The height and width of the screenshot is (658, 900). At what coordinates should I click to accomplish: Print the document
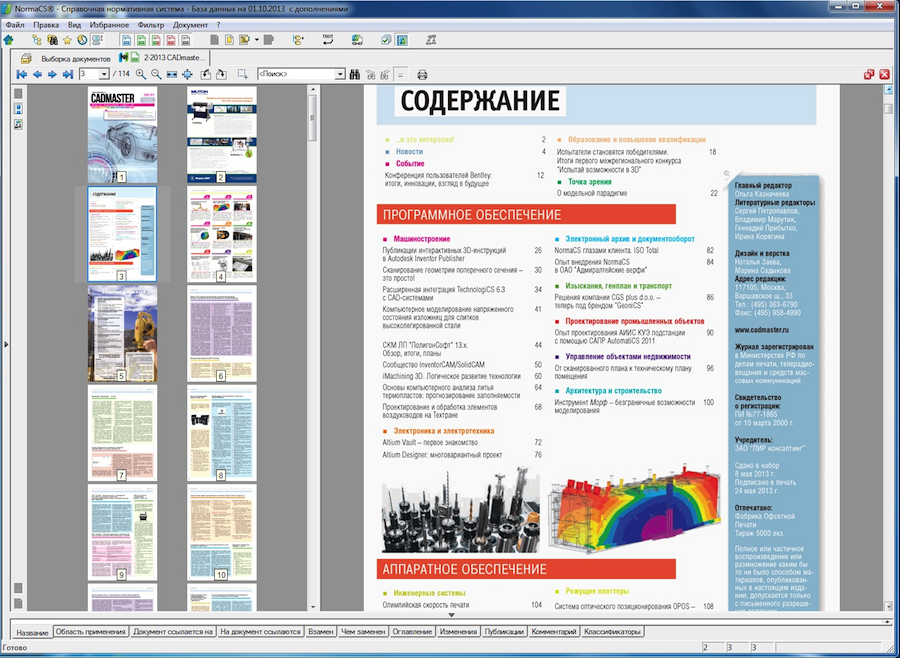coord(422,75)
